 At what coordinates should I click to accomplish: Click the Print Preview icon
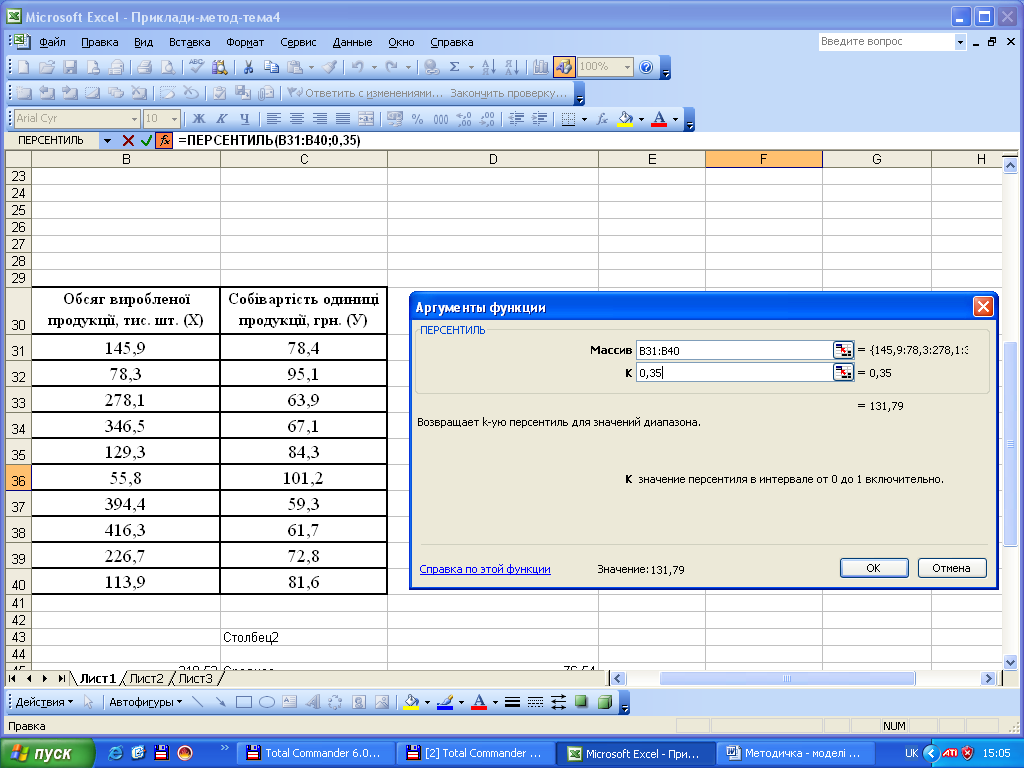tap(168, 67)
